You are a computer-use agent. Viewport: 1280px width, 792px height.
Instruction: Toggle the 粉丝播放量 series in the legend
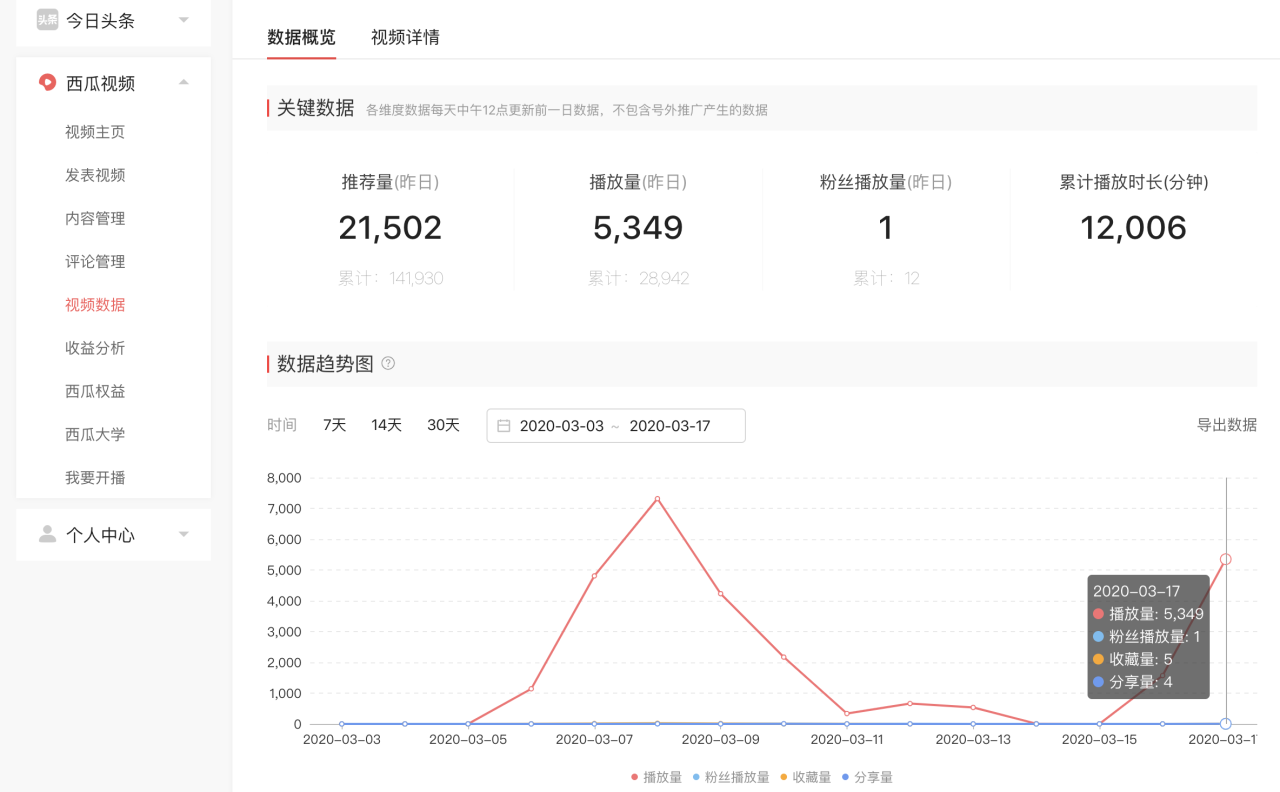(x=733, y=776)
